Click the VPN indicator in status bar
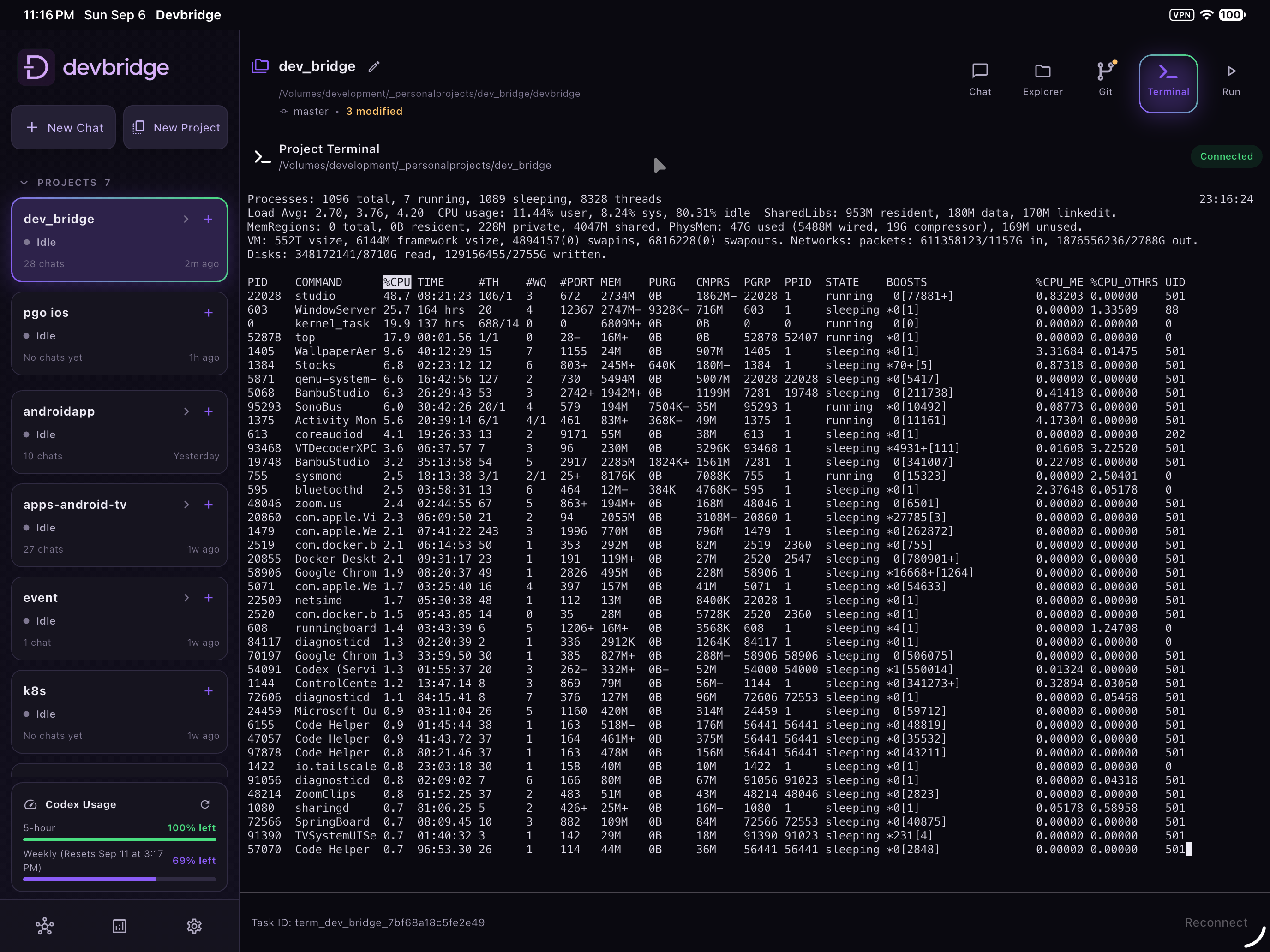The image size is (1270, 952). pos(1181,15)
